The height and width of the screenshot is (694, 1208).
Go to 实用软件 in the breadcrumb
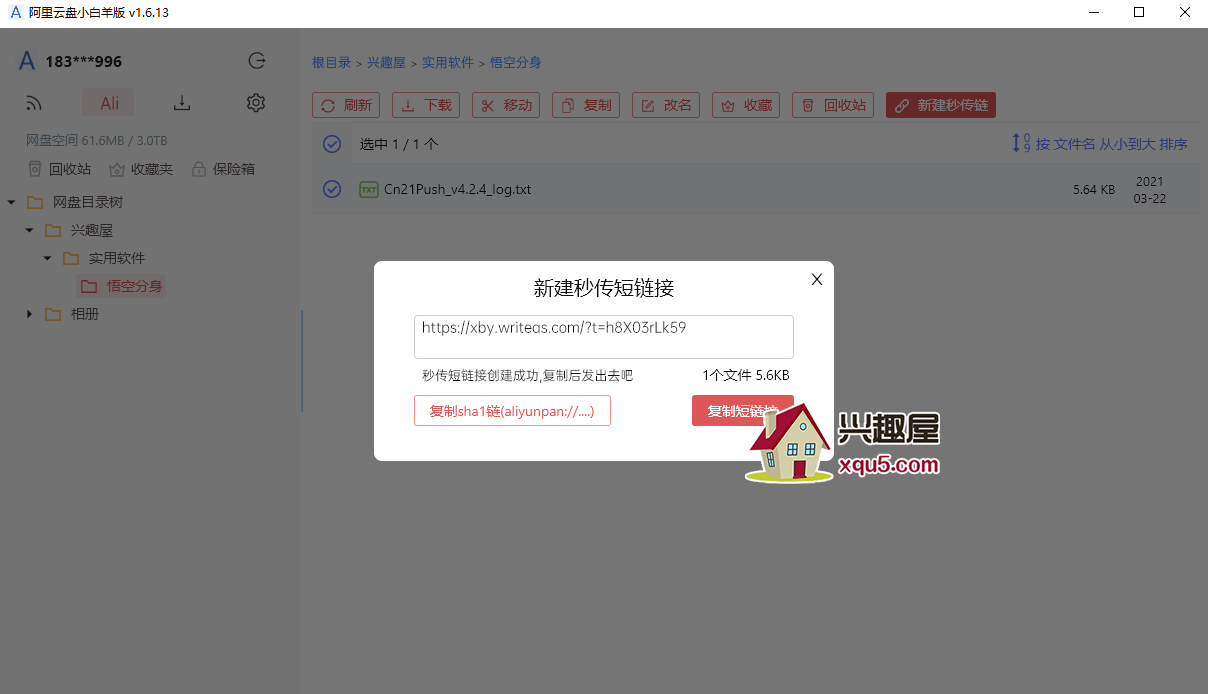(x=447, y=62)
